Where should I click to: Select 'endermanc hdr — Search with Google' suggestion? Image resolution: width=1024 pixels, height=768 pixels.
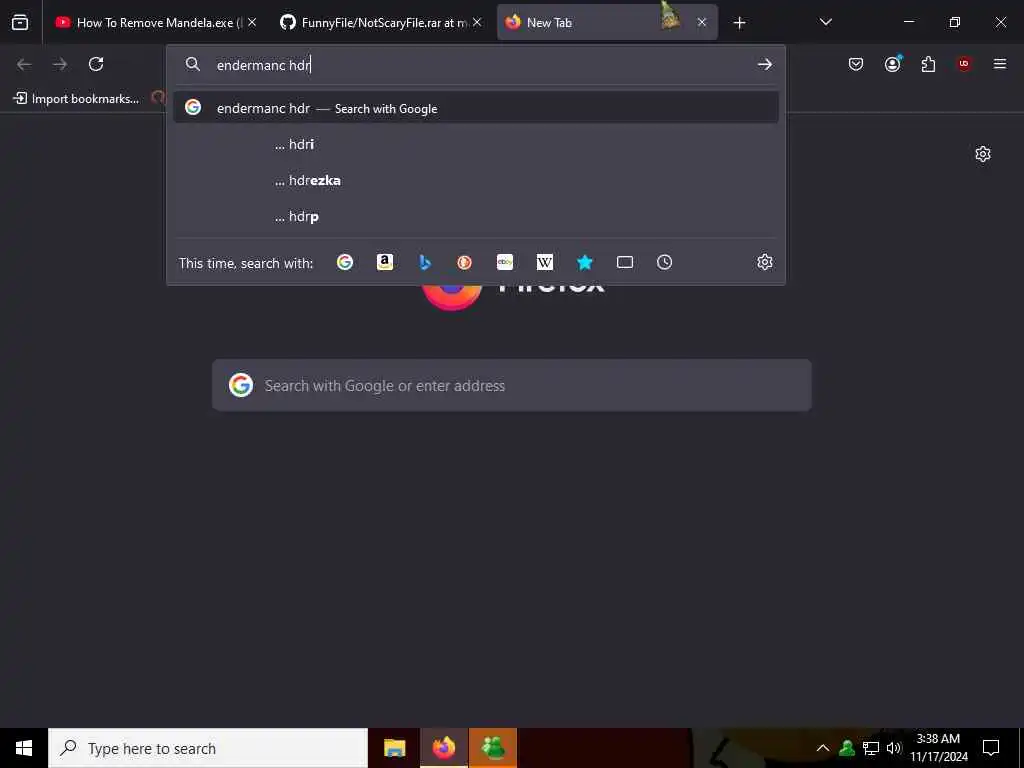(476, 108)
